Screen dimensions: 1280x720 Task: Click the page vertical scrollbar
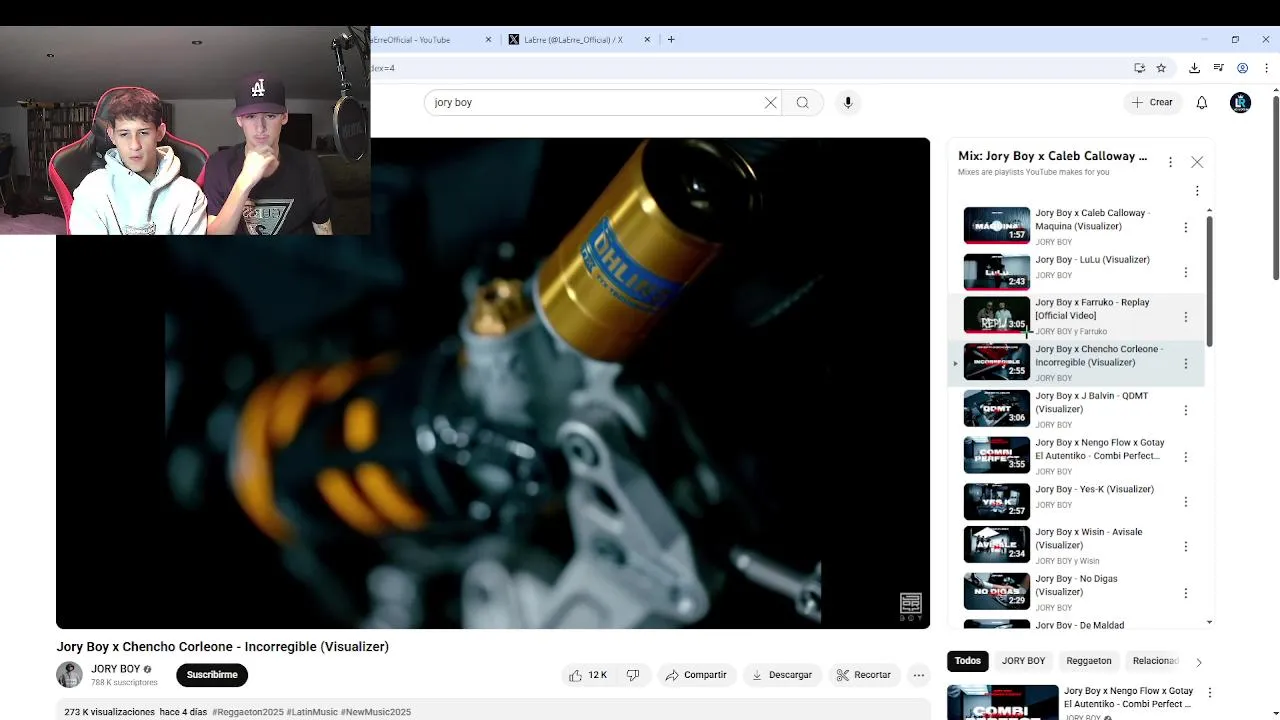1275,188
